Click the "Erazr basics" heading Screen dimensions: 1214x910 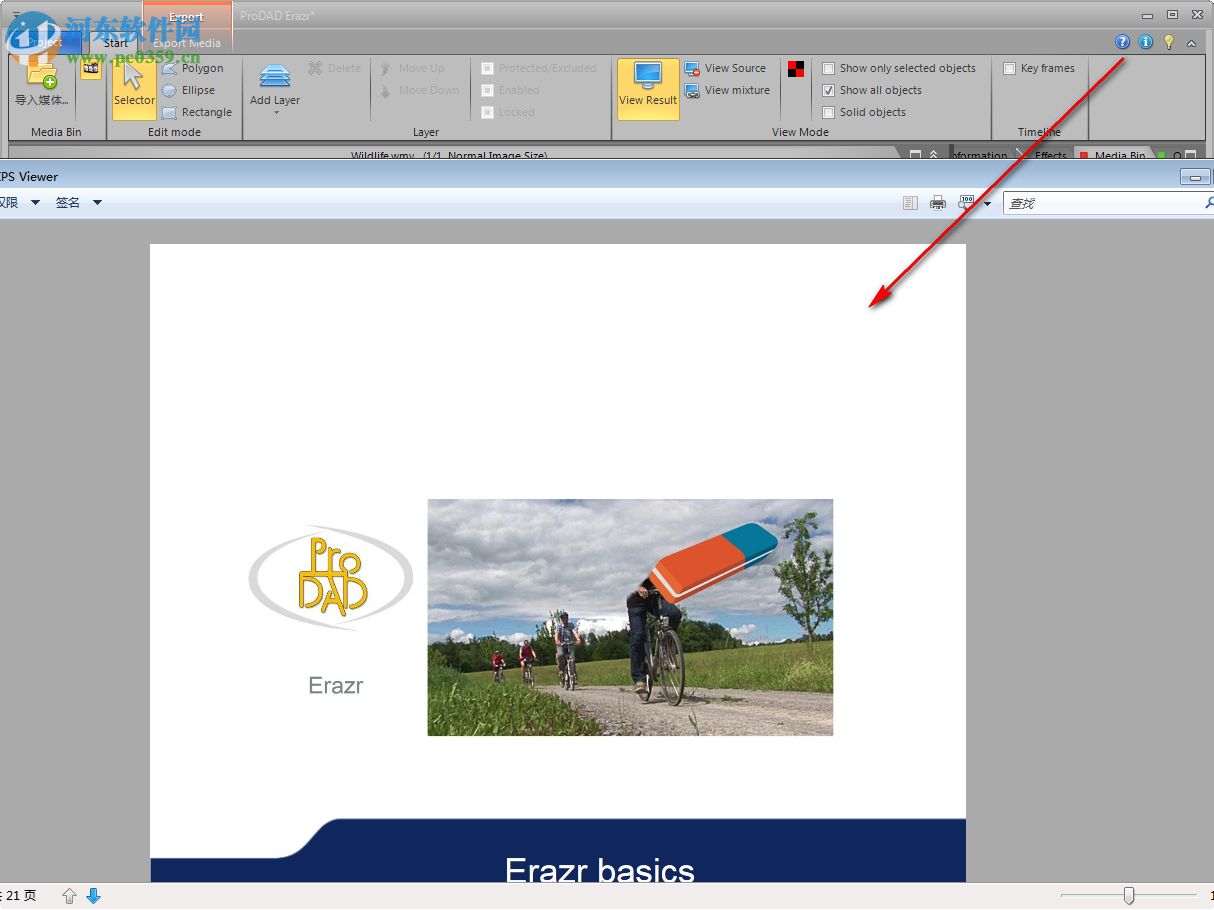pos(600,869)
